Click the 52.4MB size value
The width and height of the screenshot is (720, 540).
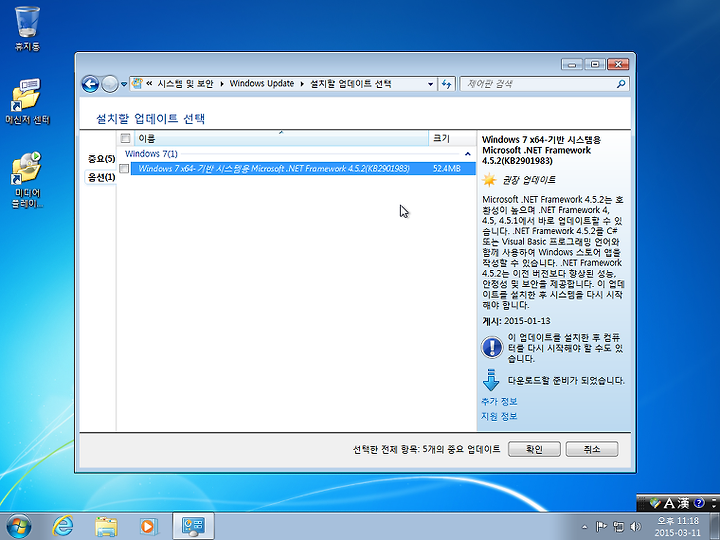point(446,169)
